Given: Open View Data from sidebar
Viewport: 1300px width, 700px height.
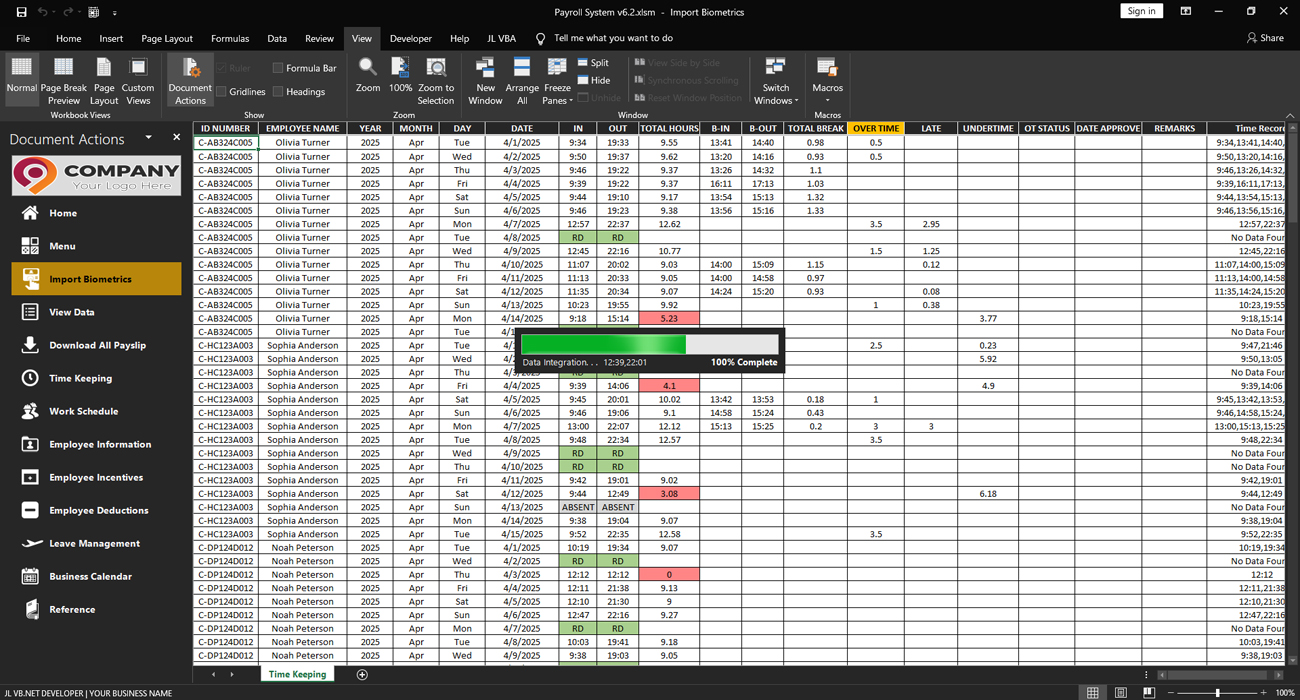Looking at the screenshot, I should [x=96, y=312].
